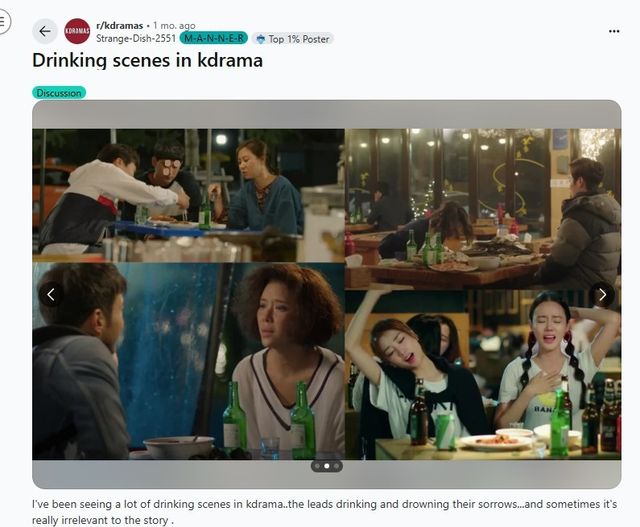This screenshot has height=527, width=640.
Task: Click the M-A-N-N-E-R user flair
Action: coord(213,38)
